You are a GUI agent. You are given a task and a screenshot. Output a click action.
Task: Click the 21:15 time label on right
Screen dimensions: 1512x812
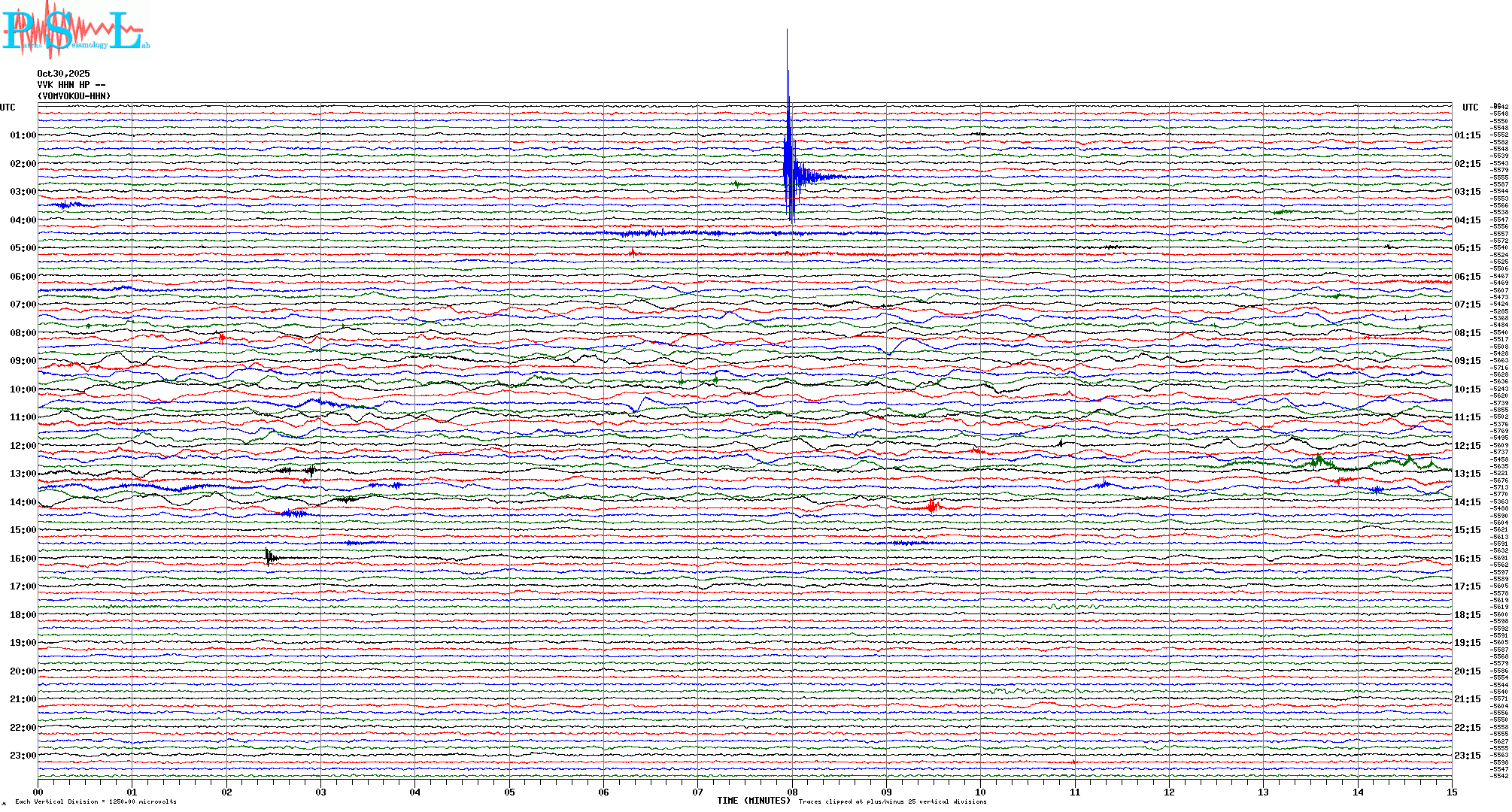[x=1467, y=699]
